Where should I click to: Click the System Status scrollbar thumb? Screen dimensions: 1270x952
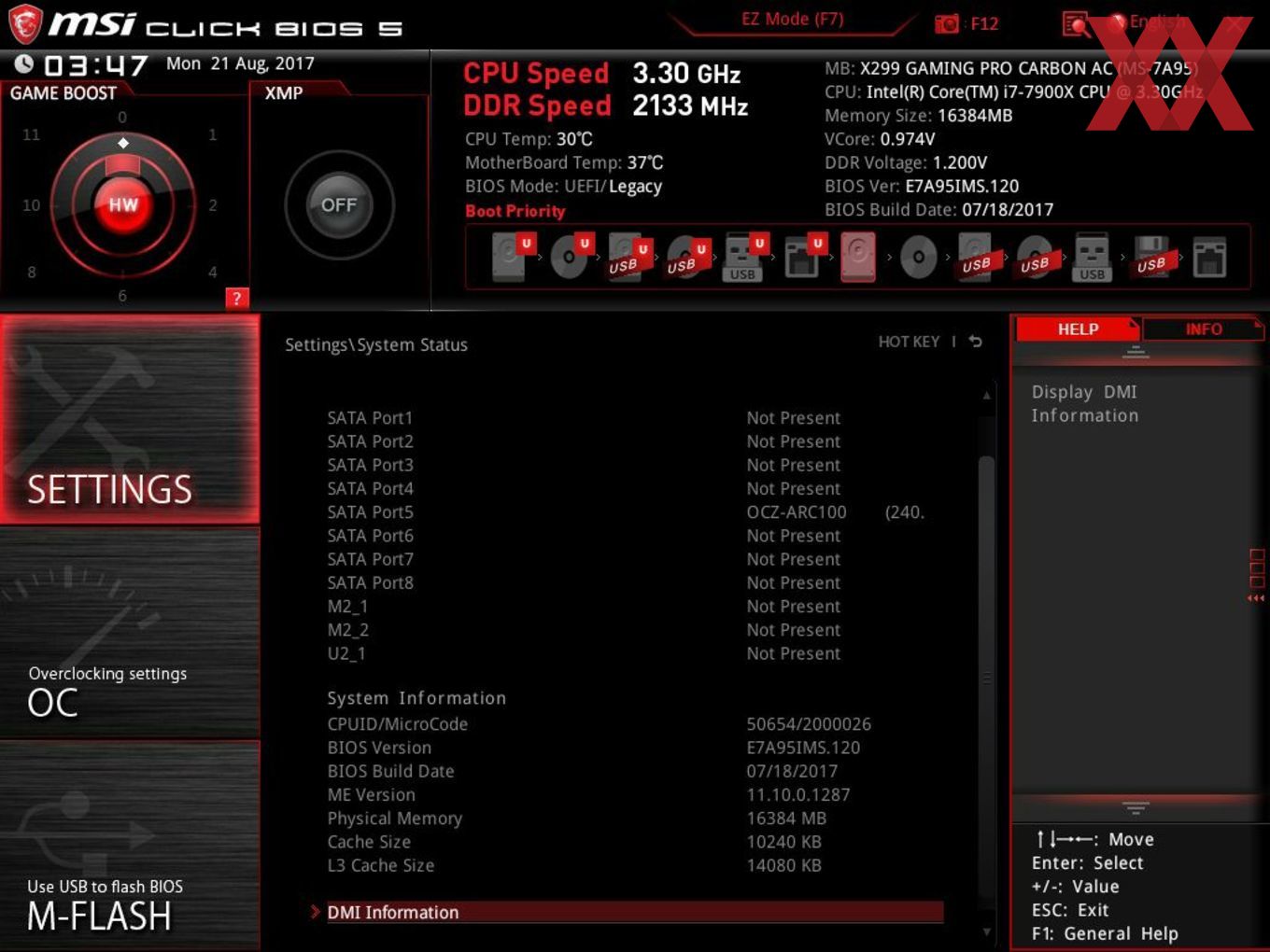pyautogui.click(x=986, y=677)
